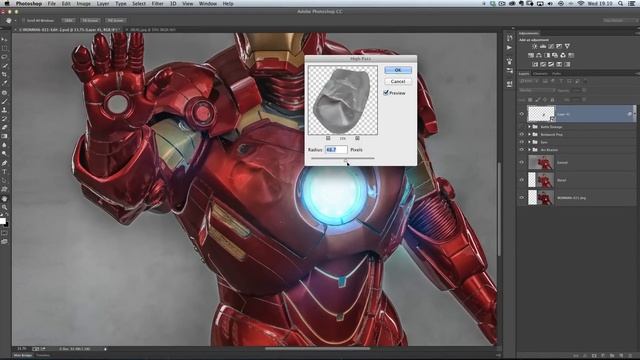
Task: Click OK in High Pass dialog
Action: coord(398,70)
